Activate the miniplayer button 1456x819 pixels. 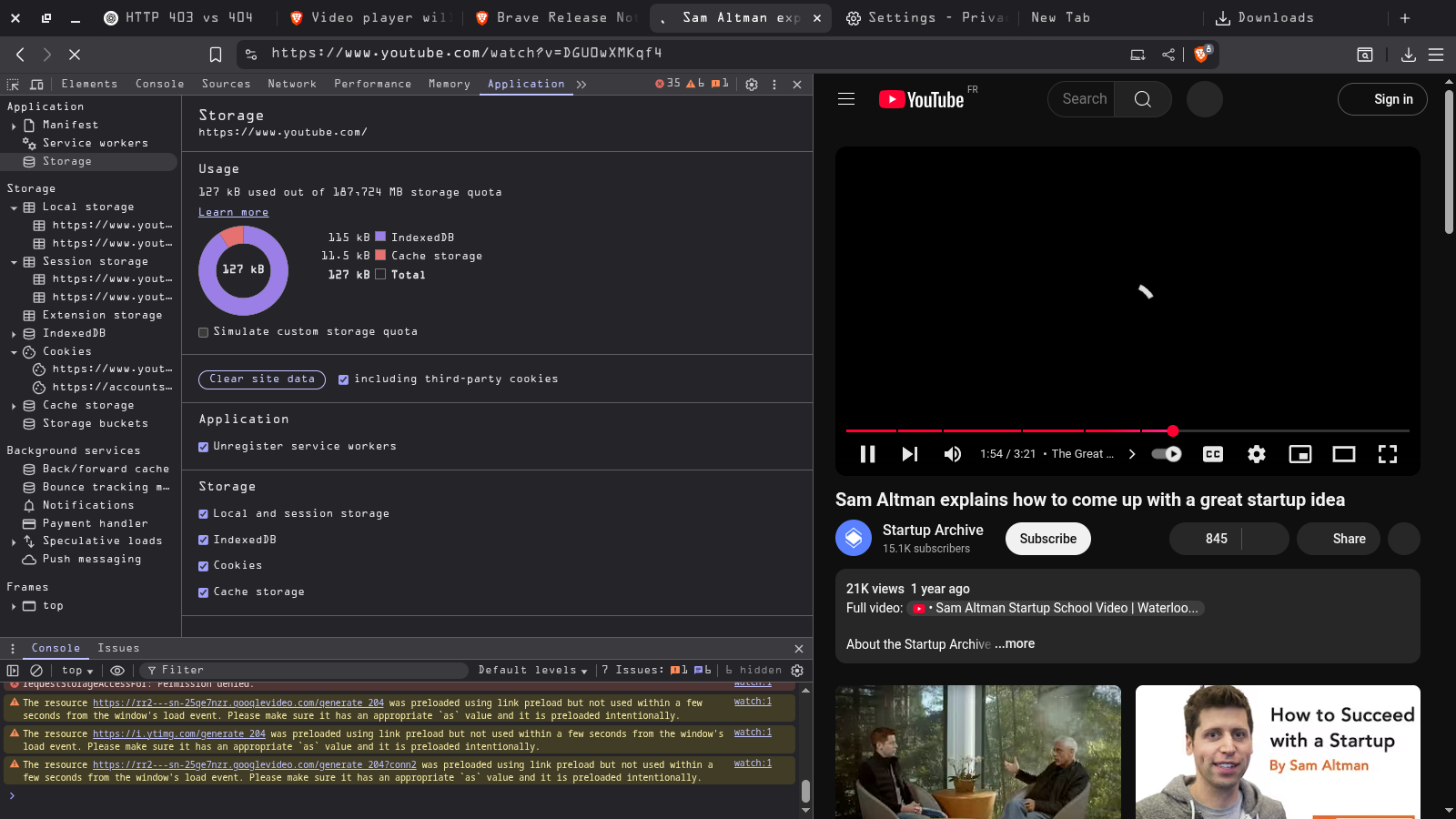click(1300, 454)
